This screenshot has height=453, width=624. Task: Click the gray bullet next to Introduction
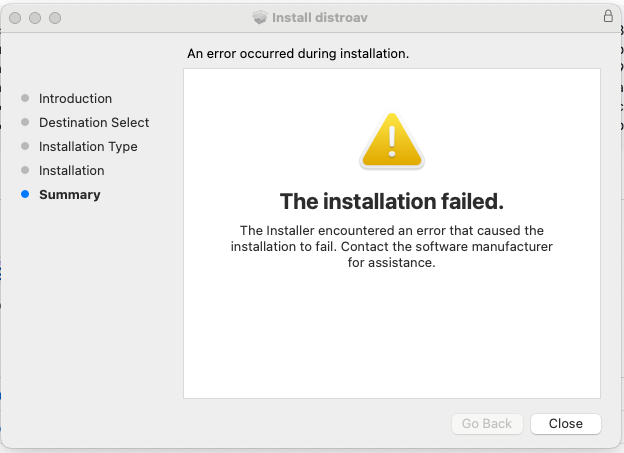[25, 98]
